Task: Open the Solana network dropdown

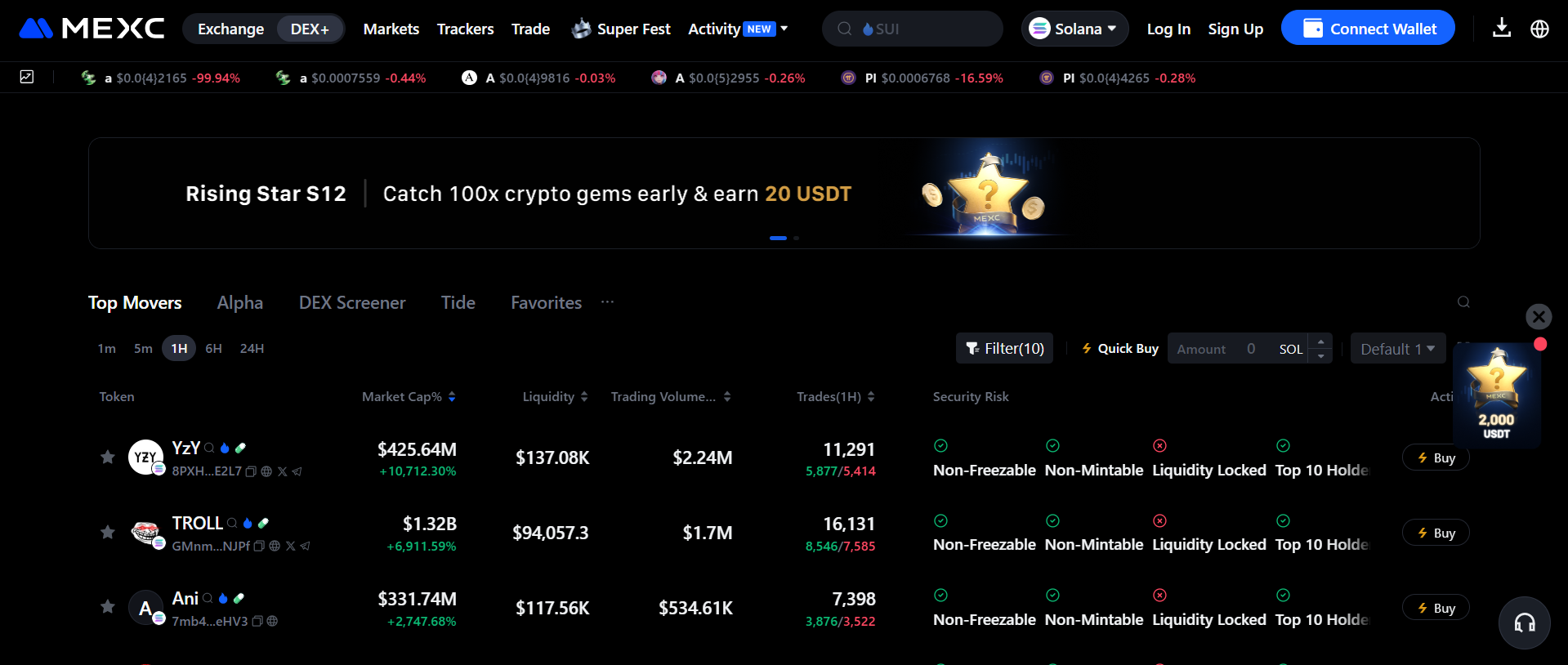Action: click(1074, 29)
